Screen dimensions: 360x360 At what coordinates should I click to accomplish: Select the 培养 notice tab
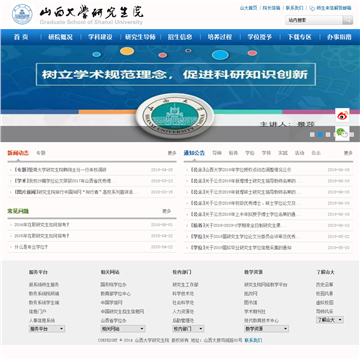pos(233,153)
